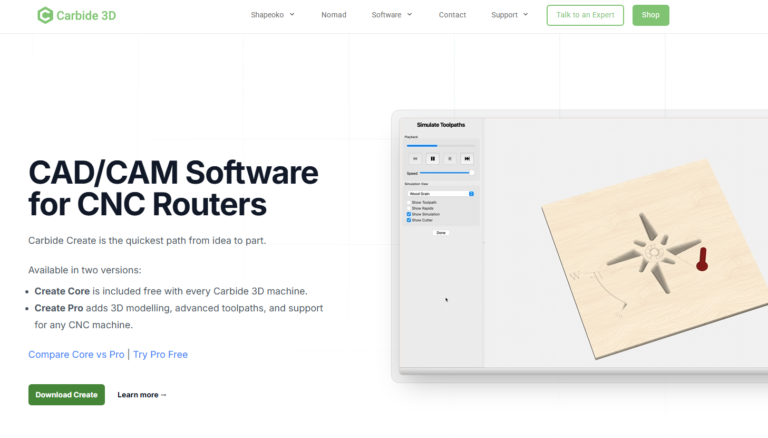Disable the Show Cutter checkbox
Image resolution: width=768 pixels, height=438 pixels.
coord(409,220)
